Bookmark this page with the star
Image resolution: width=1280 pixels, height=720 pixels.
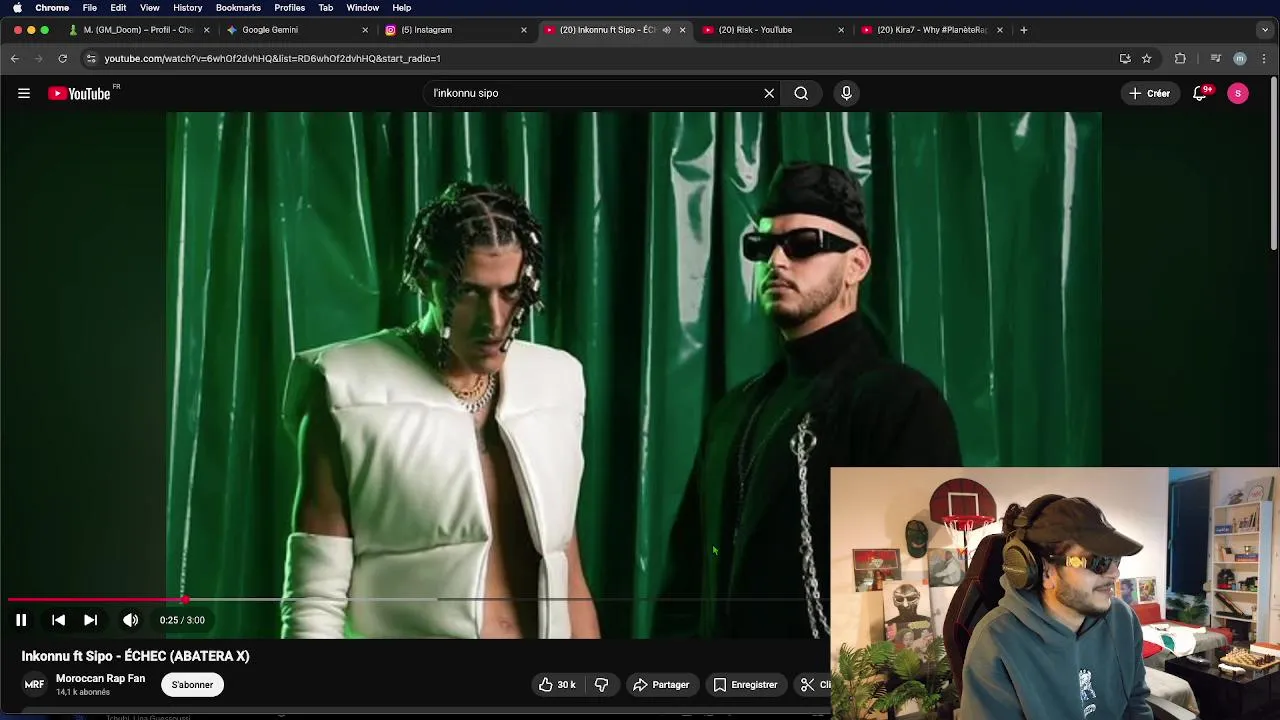click(x=1147, y=59)
